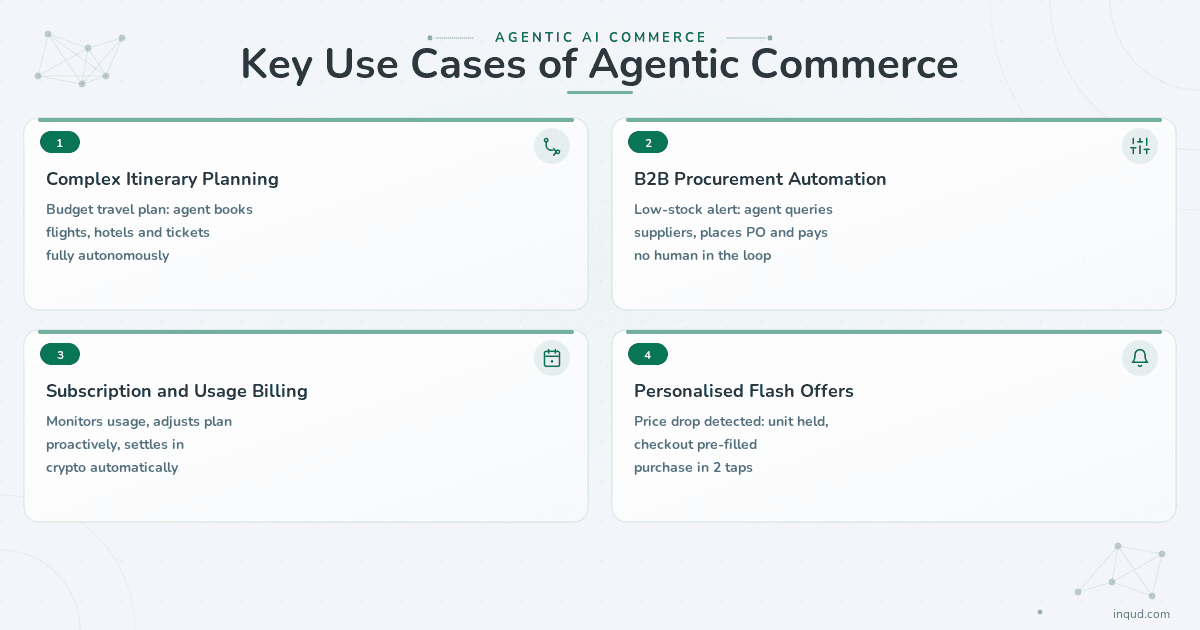Click the network graph icon at top left
The height and width of the screenshot is (630, 1200).
80,58
